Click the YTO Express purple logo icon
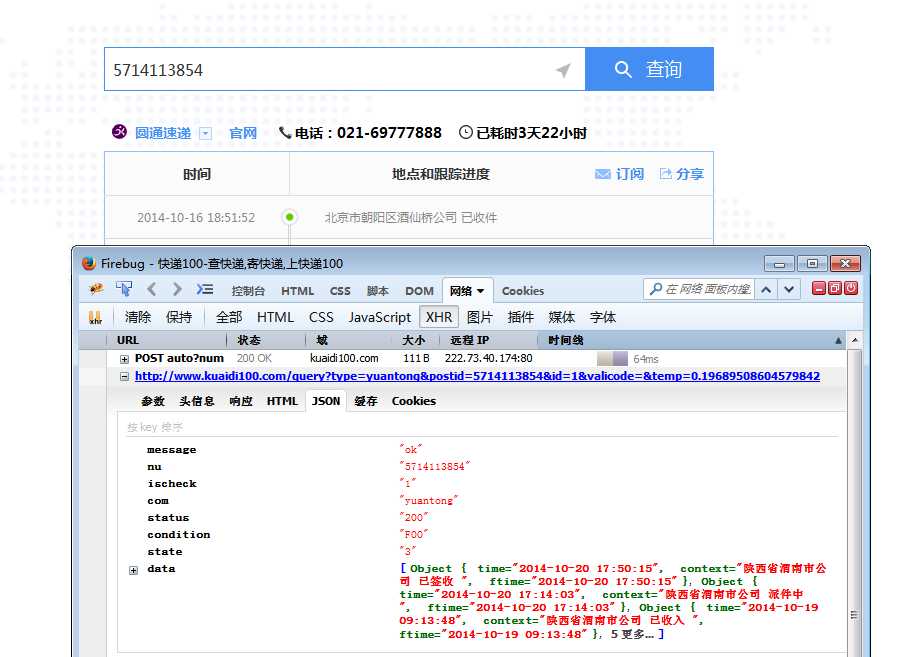This screenshot has width=899, height=657. click(119, 132)
